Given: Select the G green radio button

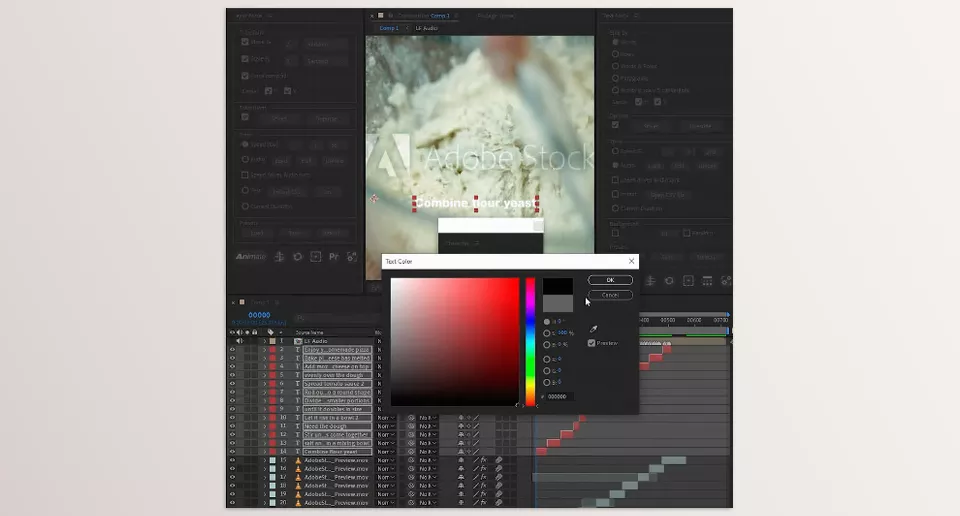Looking at the screenshot, I should coord(547,371).
